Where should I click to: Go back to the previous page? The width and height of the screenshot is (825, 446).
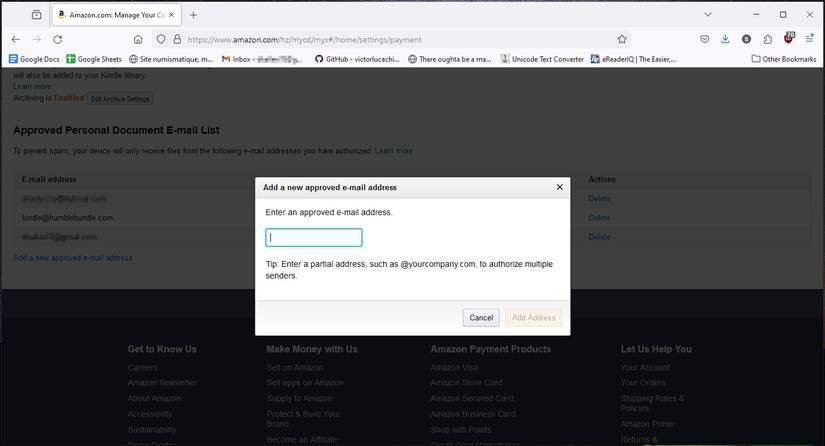coord(16,39)
